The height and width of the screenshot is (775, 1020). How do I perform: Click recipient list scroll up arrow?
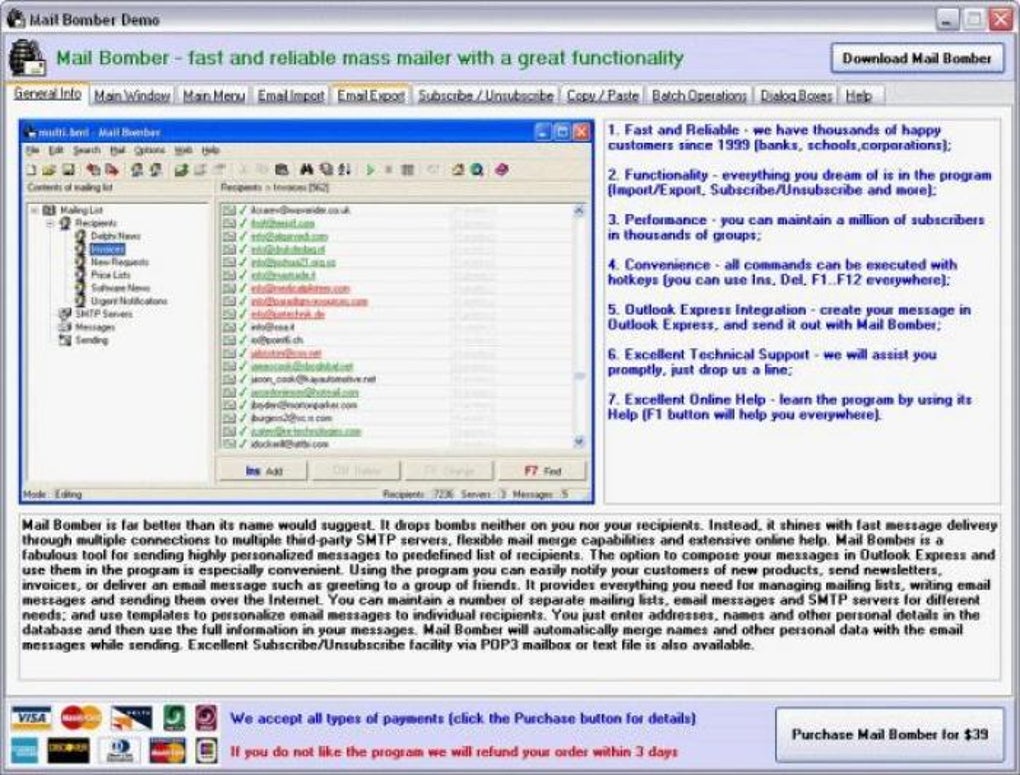[x=578, y=210]
